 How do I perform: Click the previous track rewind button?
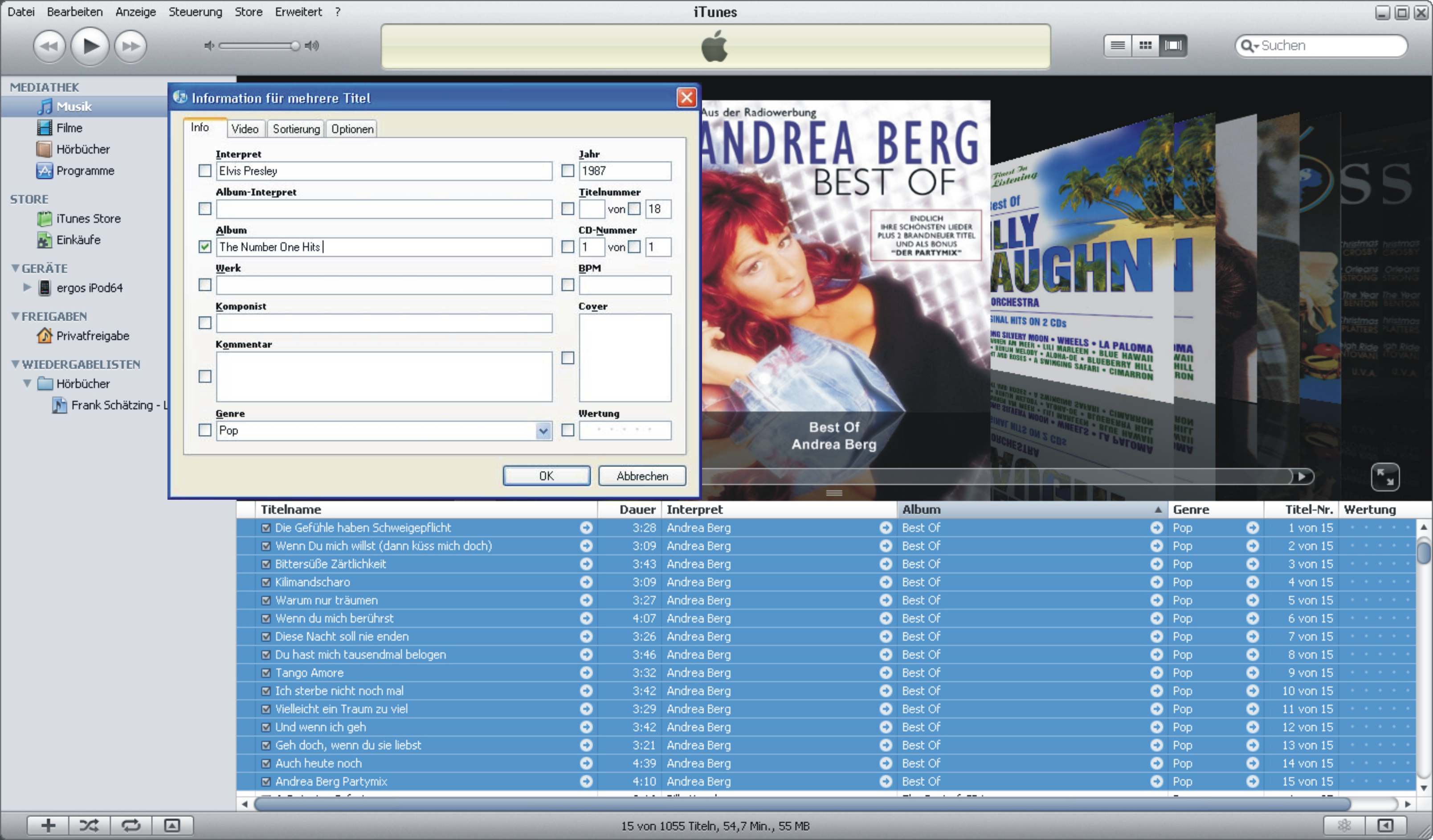[49, 46]
